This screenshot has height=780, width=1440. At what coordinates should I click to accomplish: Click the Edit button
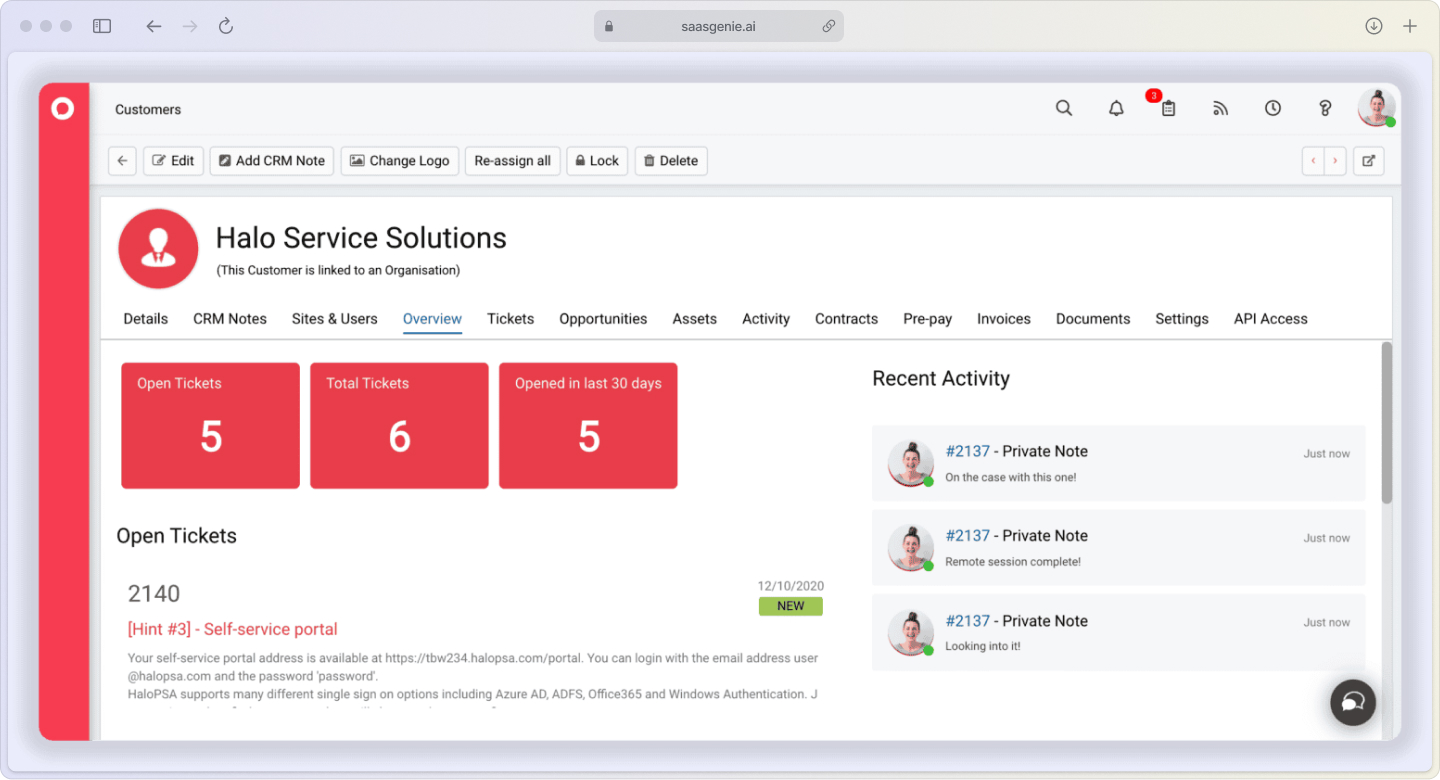tap(174, 161)
